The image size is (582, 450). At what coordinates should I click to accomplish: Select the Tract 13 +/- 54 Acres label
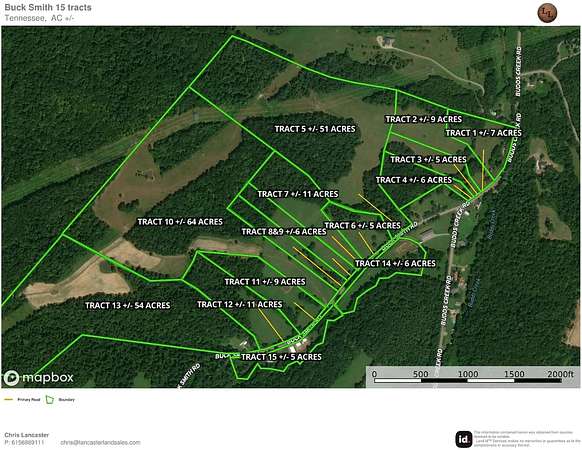tap(128, 305)
